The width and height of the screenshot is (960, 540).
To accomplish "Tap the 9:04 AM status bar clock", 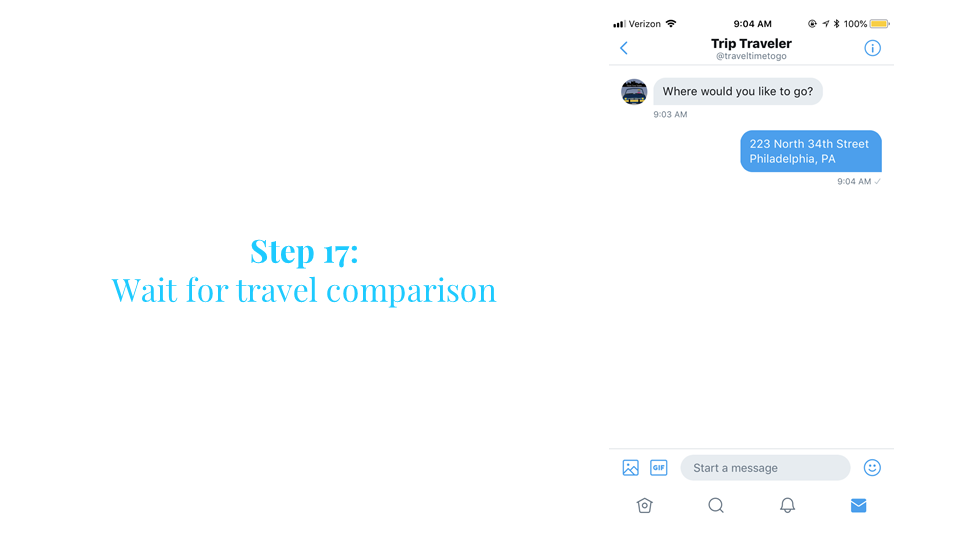I will (x=752, y=24).
